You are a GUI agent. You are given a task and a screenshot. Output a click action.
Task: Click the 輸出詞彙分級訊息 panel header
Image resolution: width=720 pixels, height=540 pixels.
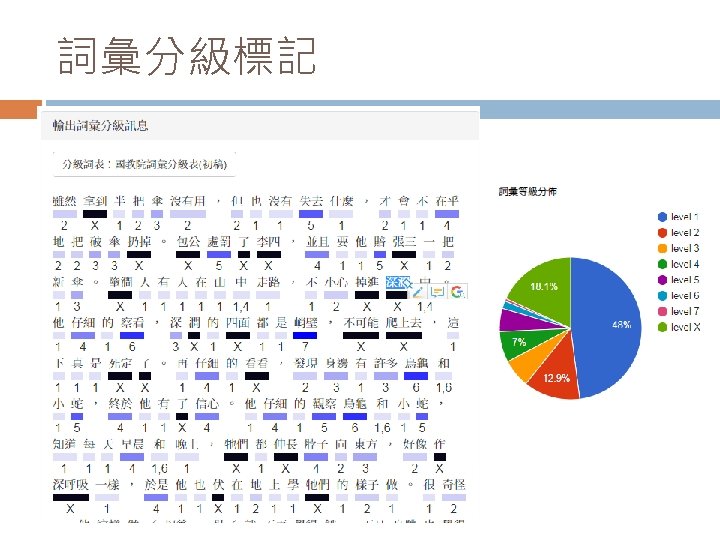(x=260, y=125)
